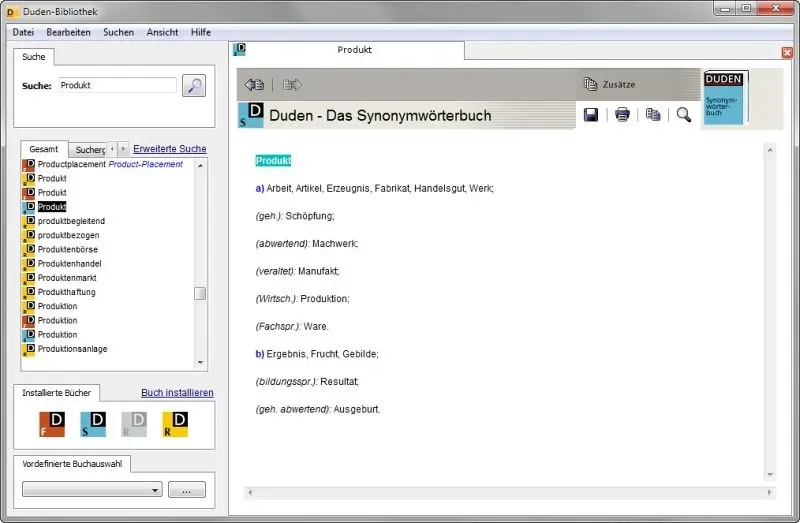Click the Duden-Bibliothek title bar app icon
The image size is (800, 523).
(x=11, y=12)
